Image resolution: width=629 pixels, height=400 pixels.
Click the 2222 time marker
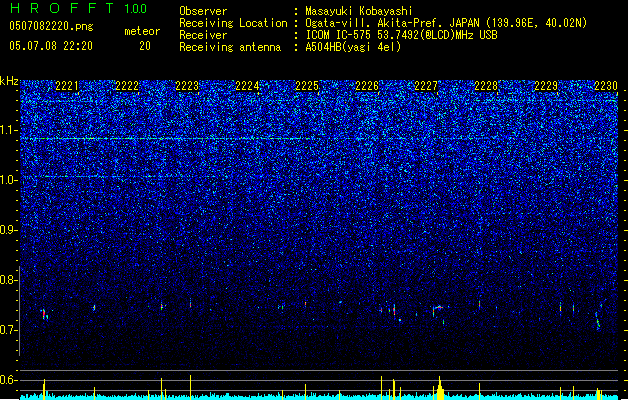click(x=127, y=86)
